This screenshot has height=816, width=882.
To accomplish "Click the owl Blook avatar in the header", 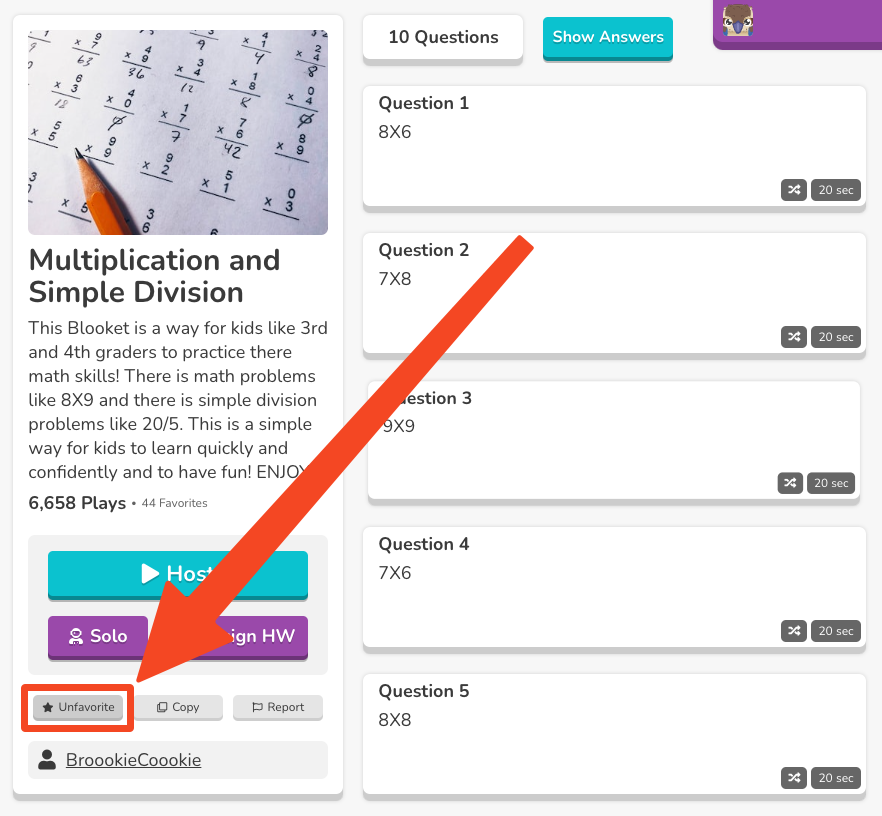I will [x=737, y=21].
